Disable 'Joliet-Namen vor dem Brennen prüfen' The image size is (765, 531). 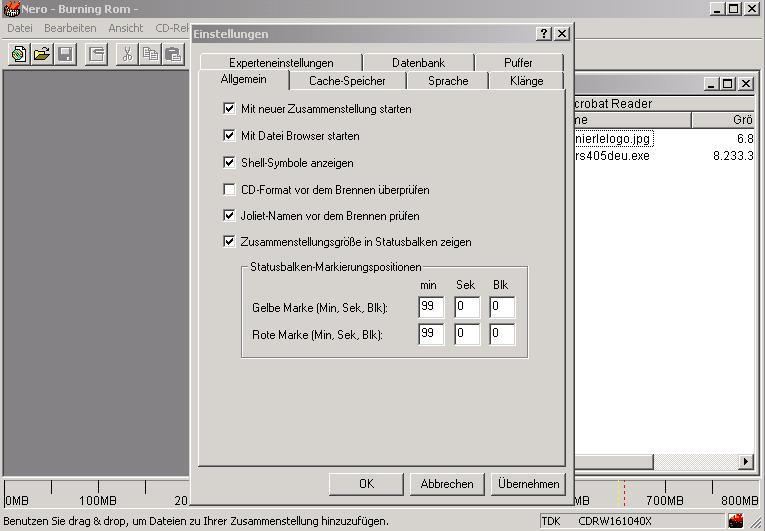click(x=230, y=215)
